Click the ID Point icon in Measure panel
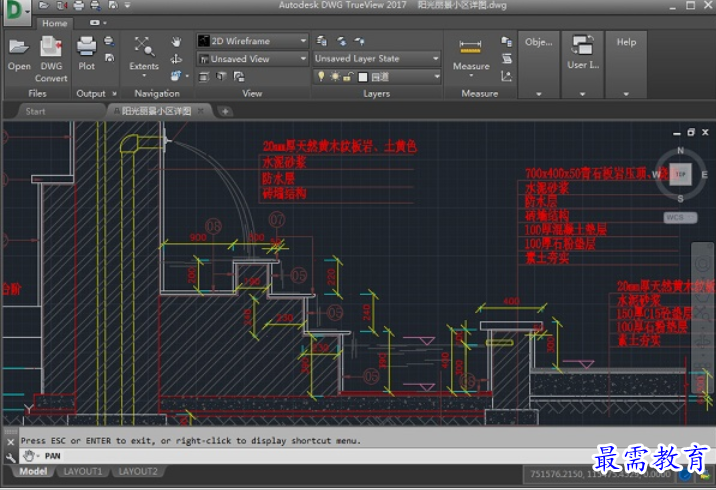Image resolution: width=716 pixels, height=490 pixels. click(x=506, y=76)
